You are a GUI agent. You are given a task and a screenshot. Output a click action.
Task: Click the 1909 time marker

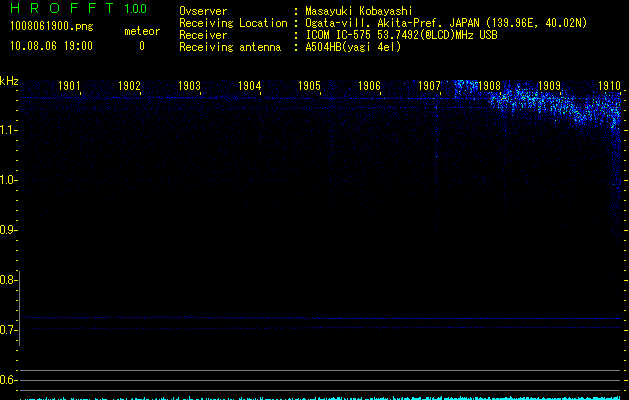tap(549, 85)
